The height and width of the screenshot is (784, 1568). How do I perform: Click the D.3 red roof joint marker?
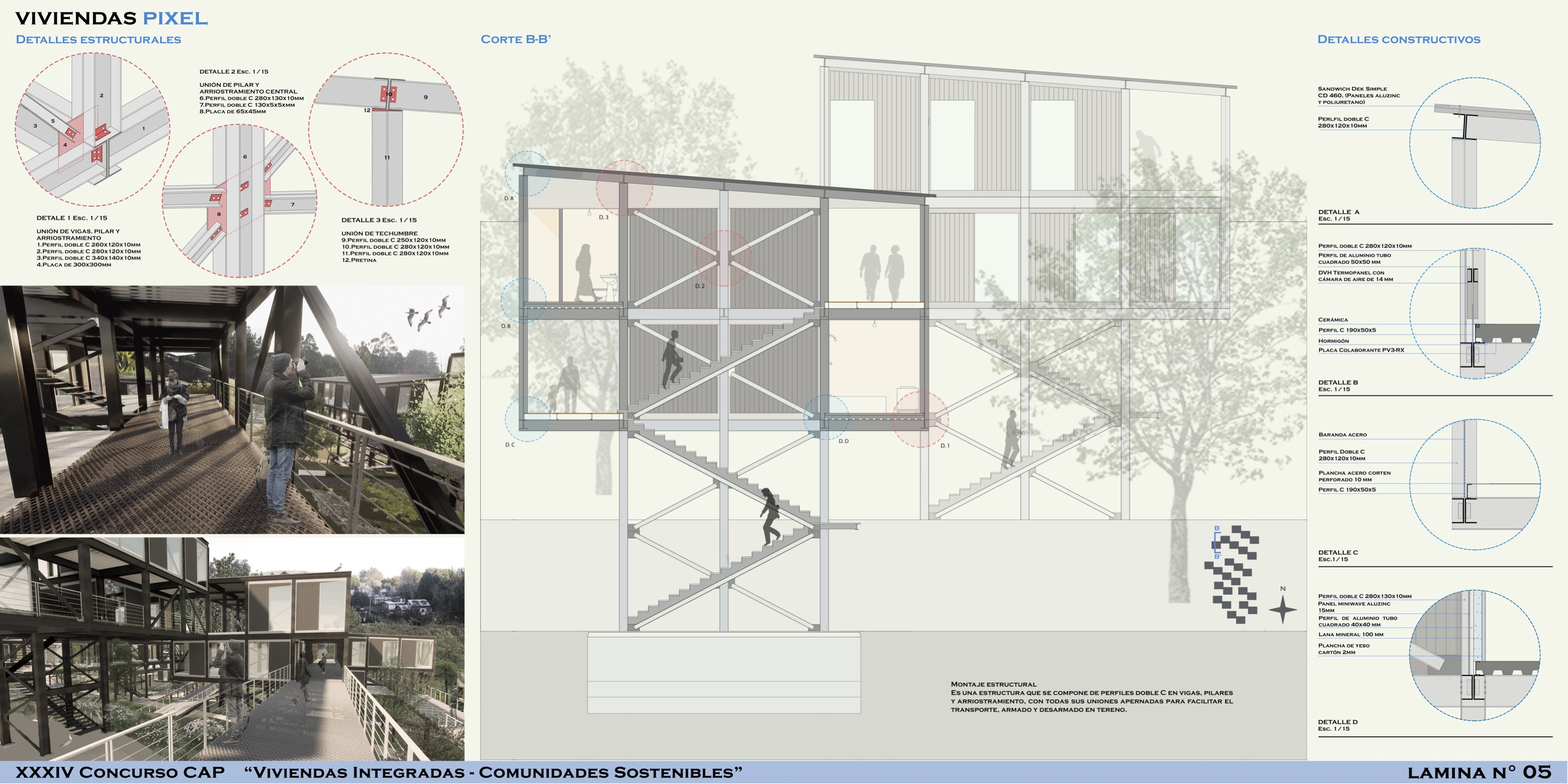click(624, 188)
